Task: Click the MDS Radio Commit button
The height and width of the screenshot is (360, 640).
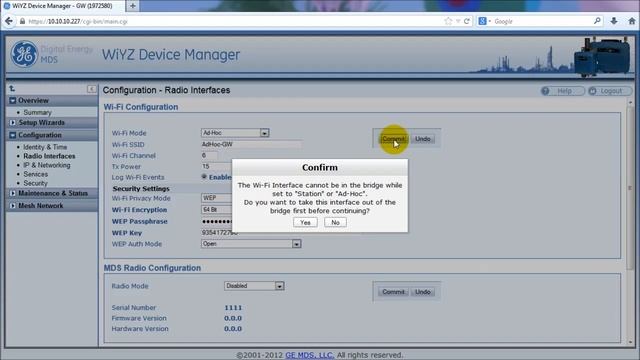Action: (x=393, y=292)
